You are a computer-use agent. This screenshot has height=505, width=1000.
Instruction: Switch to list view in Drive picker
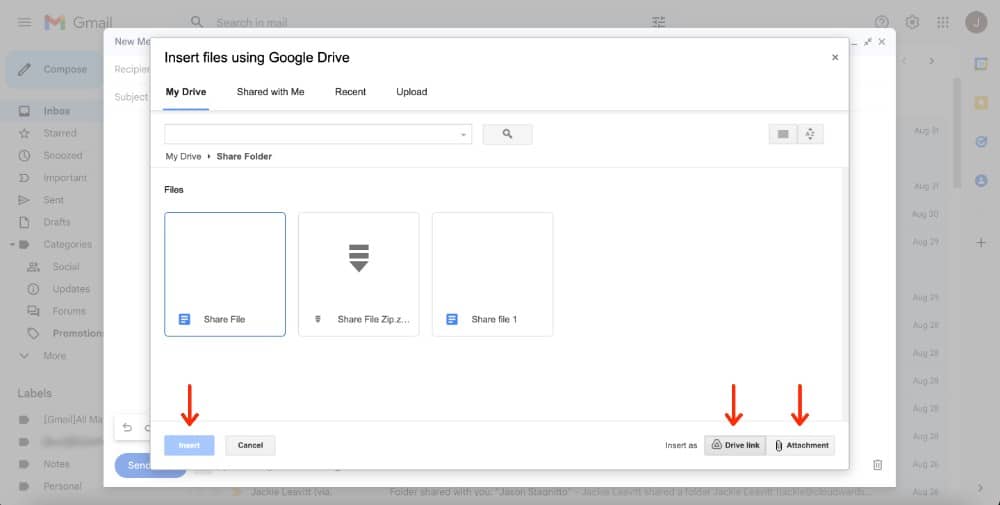point(783,134)
